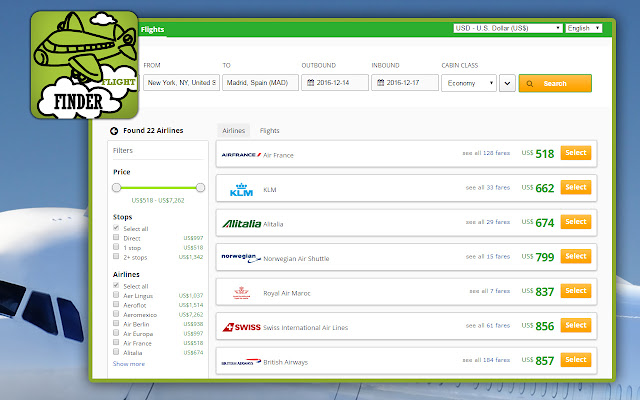Click the Swiss International Air Lines name
This screenshot has height=400, width=640.
pos(306,328)
